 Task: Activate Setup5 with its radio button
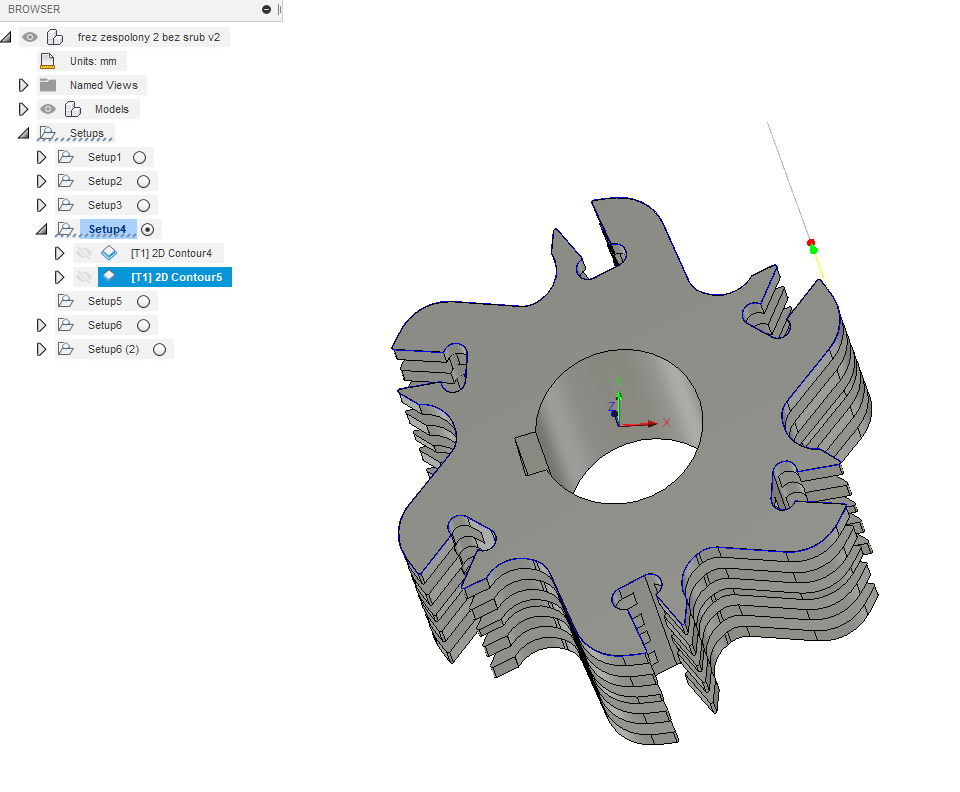tap(143, 301)
